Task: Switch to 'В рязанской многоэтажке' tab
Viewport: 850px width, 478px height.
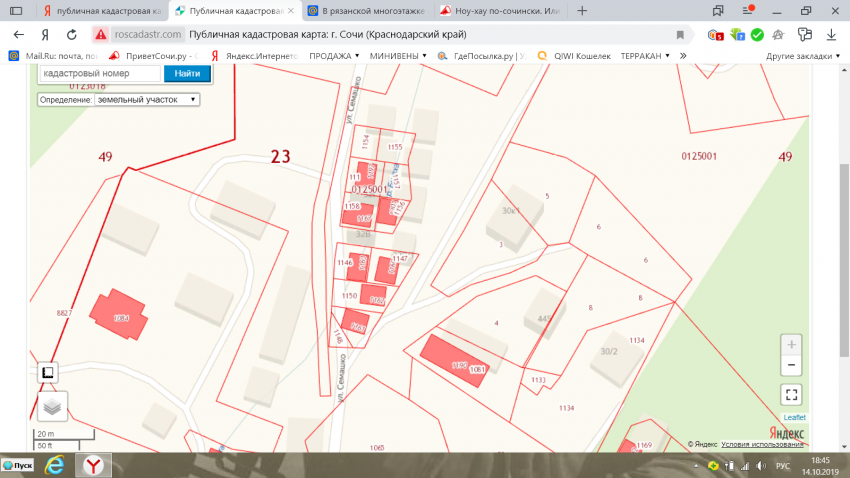Action: [365, 11]
